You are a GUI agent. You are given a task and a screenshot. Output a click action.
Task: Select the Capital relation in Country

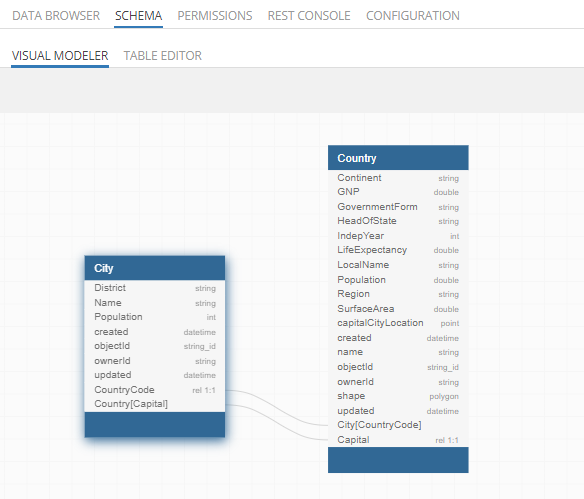click(398, 440)
